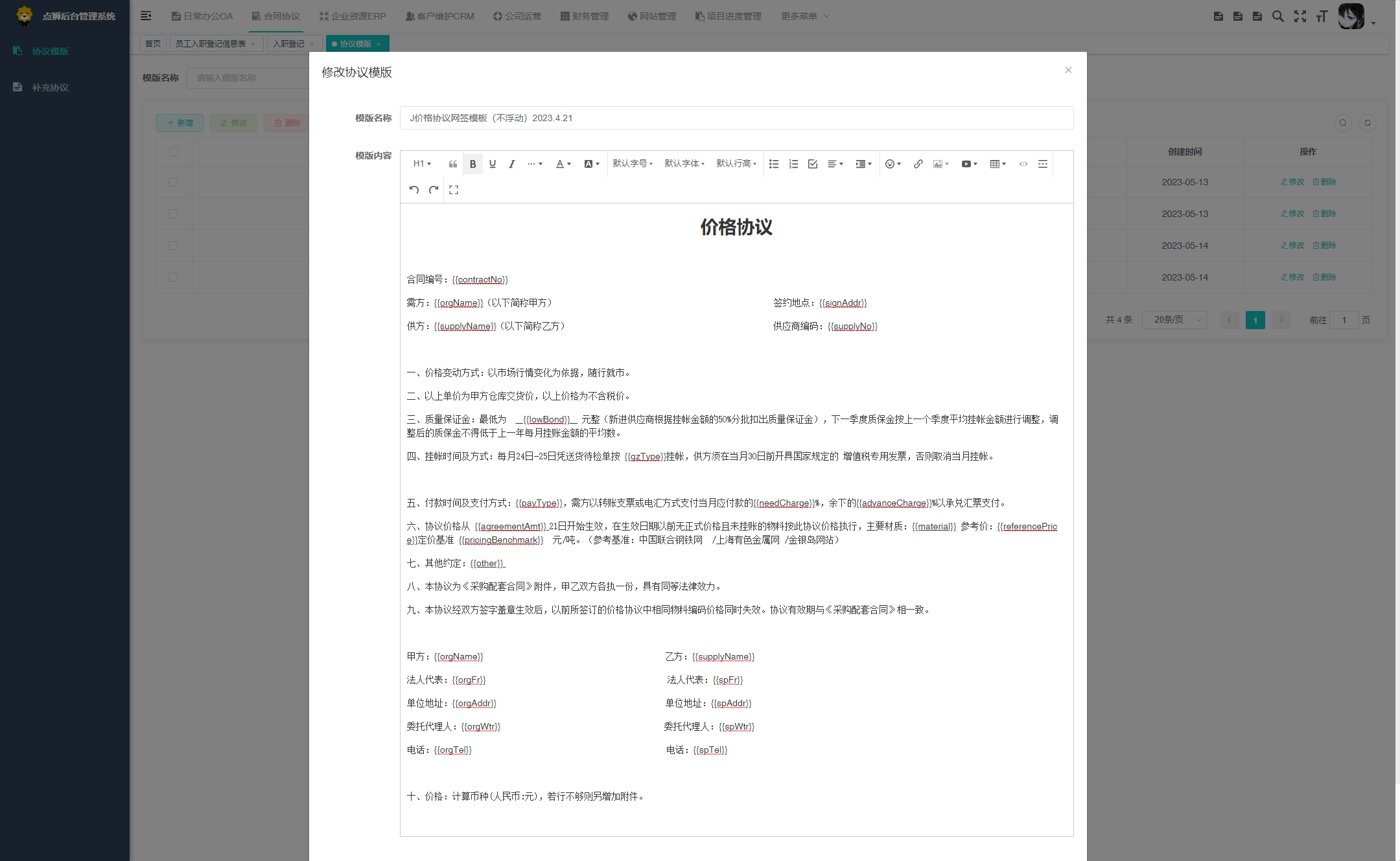Insert an unordered list

(773, 163)
